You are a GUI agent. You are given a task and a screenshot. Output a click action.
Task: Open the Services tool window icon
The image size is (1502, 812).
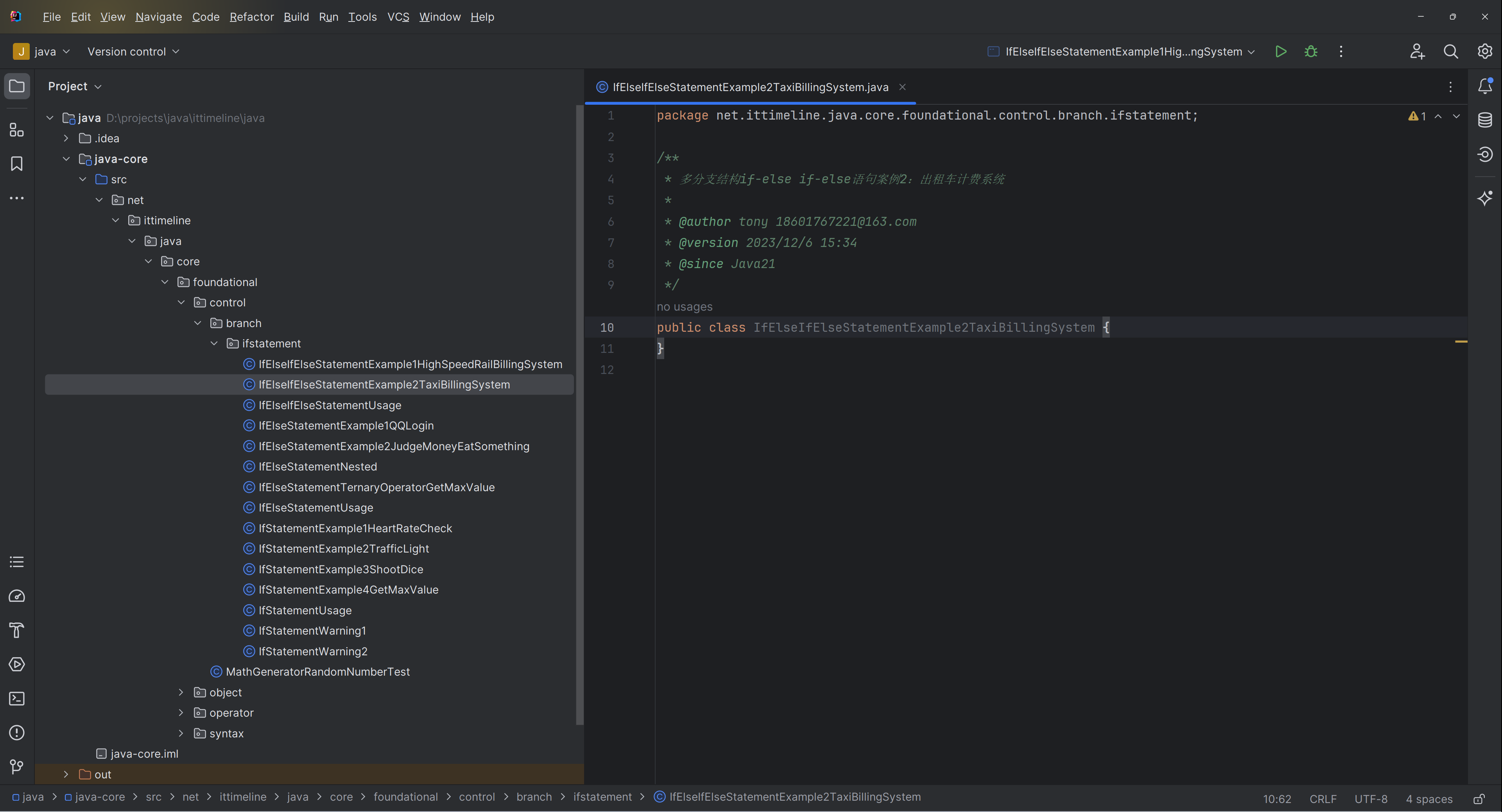[x=17, y=664]
